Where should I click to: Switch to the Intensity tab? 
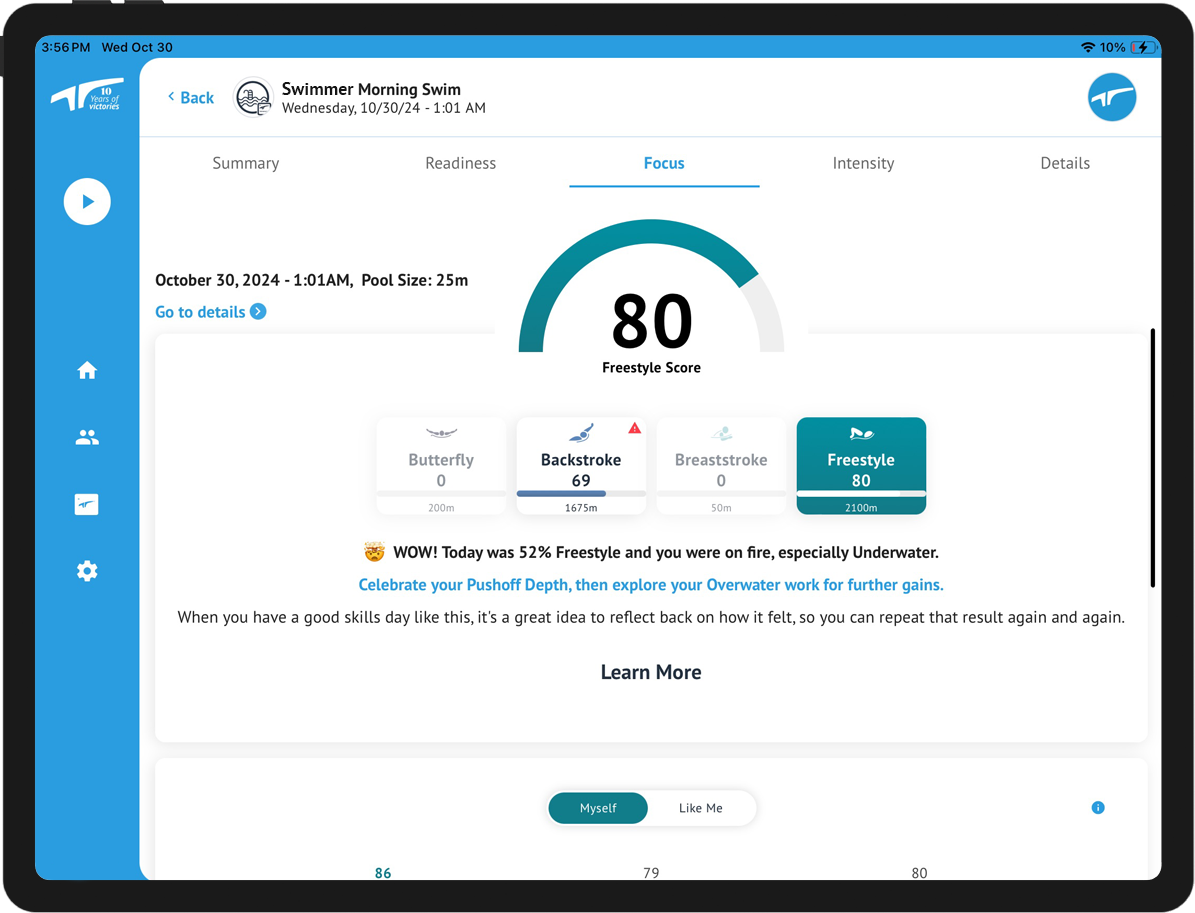(x=863, y=163)
